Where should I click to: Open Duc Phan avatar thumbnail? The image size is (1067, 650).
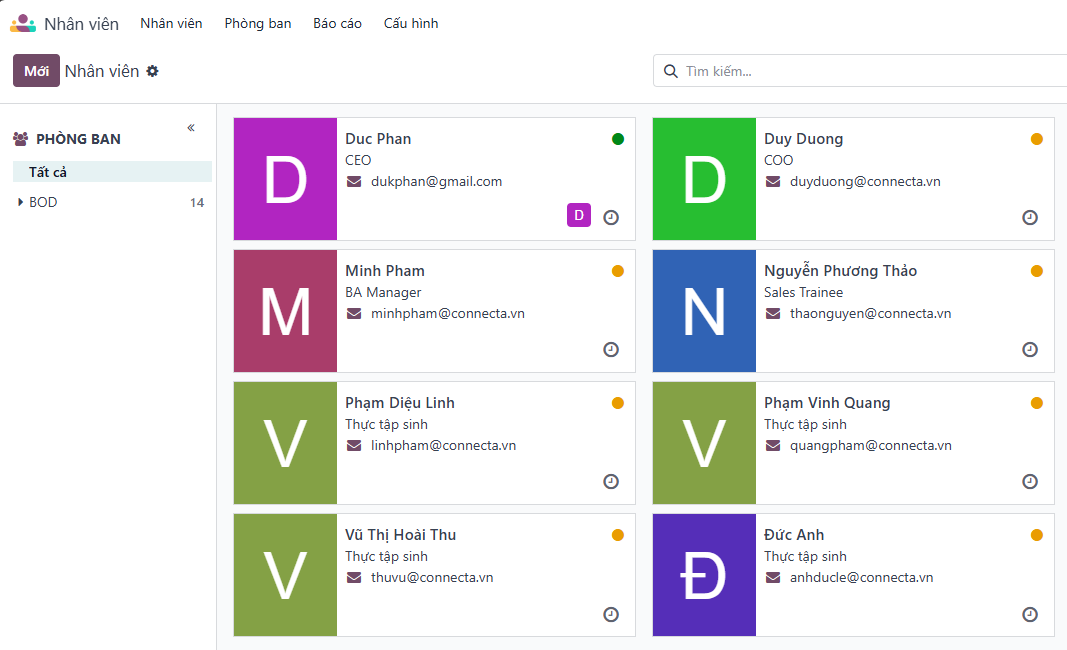[285, 179]
